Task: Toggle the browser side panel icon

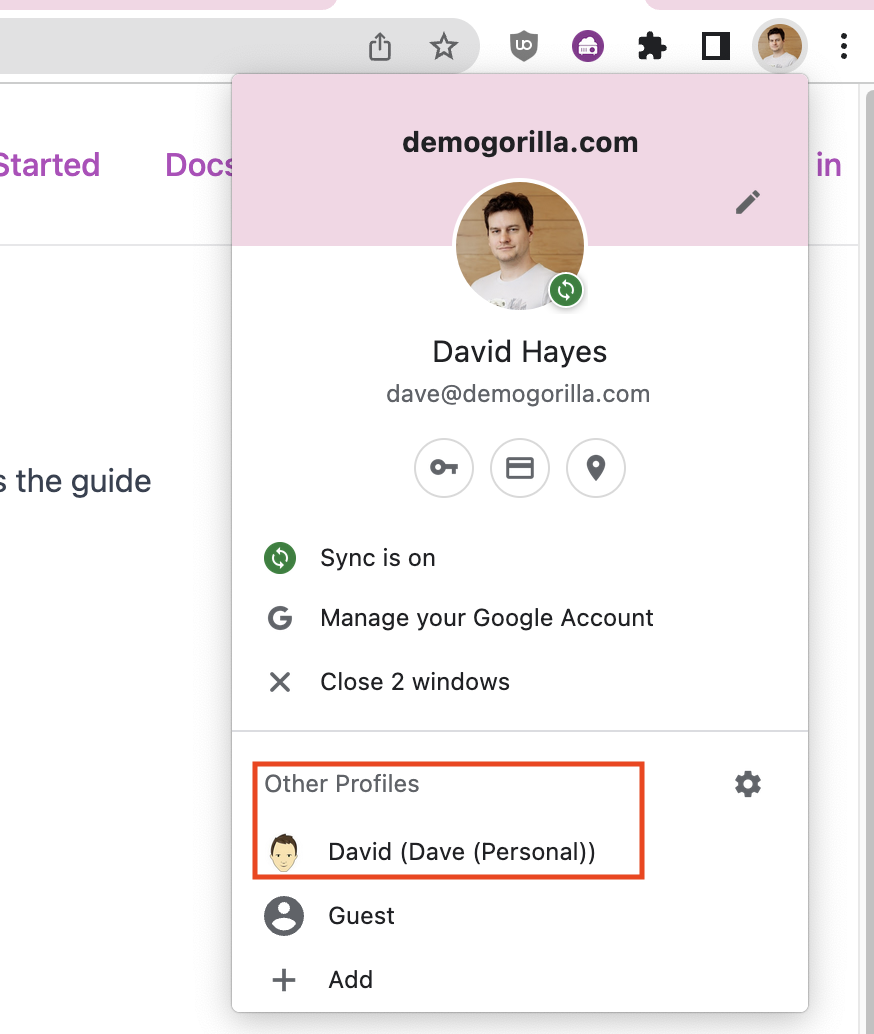Action: 716,46
